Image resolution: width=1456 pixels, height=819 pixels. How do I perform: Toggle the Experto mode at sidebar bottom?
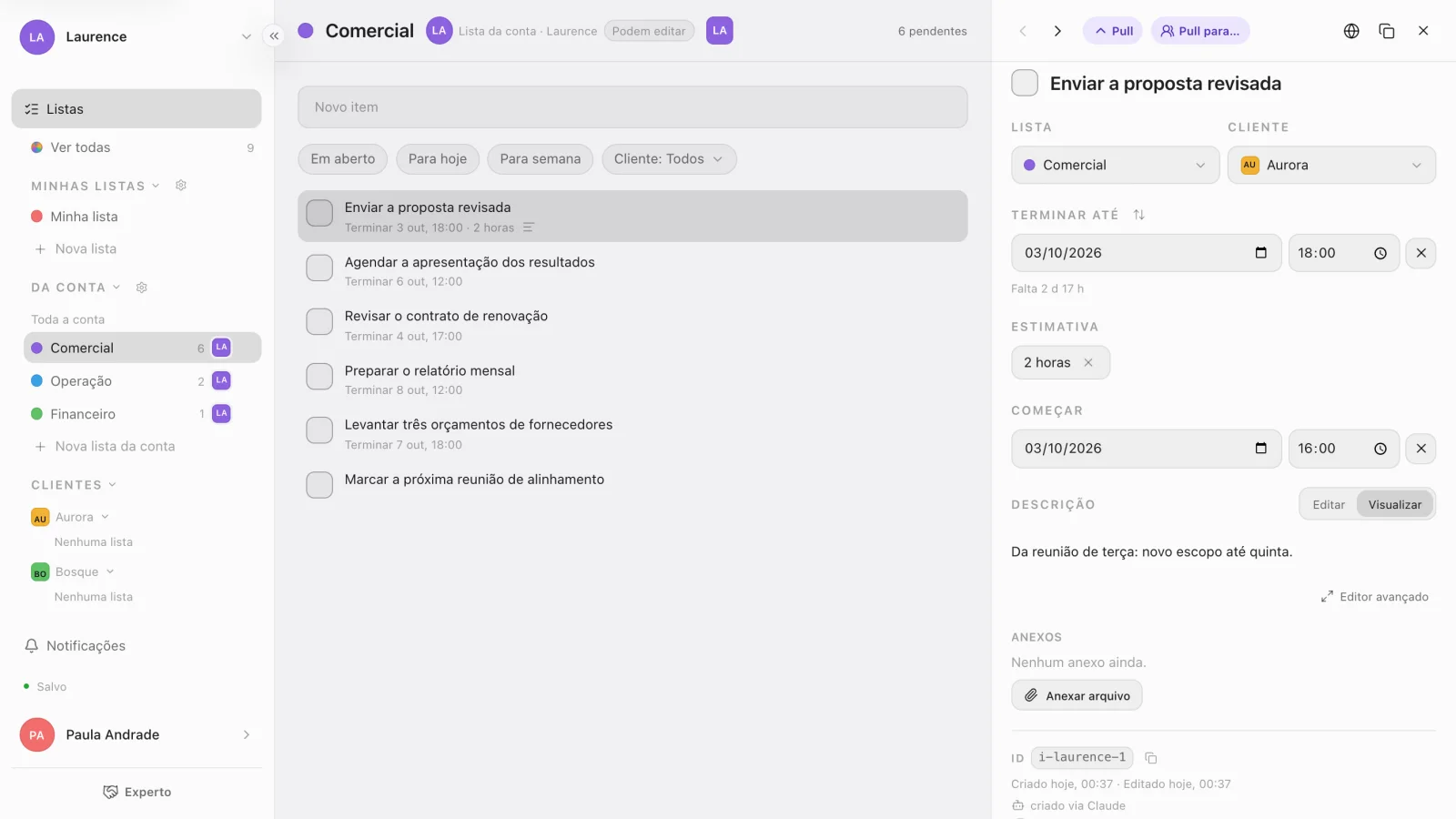coord(136,792)
